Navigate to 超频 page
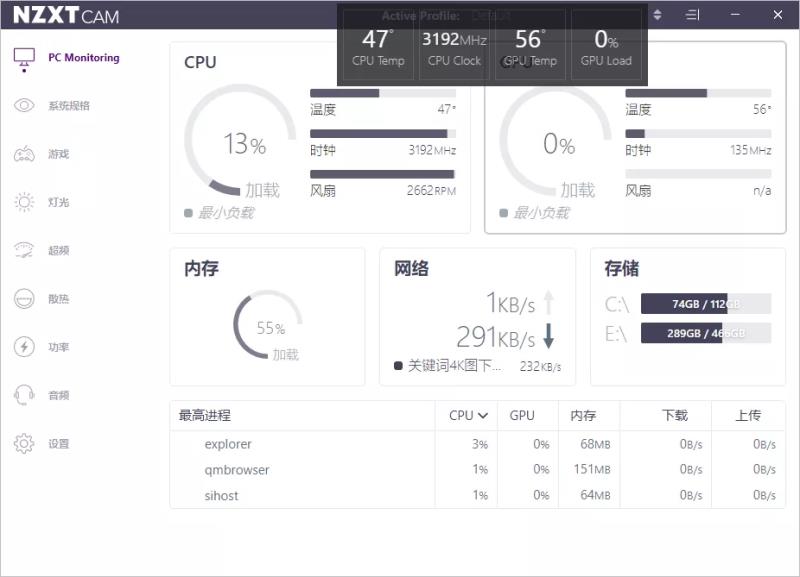The width and height of the screenshot is (800, 577). 59,250
